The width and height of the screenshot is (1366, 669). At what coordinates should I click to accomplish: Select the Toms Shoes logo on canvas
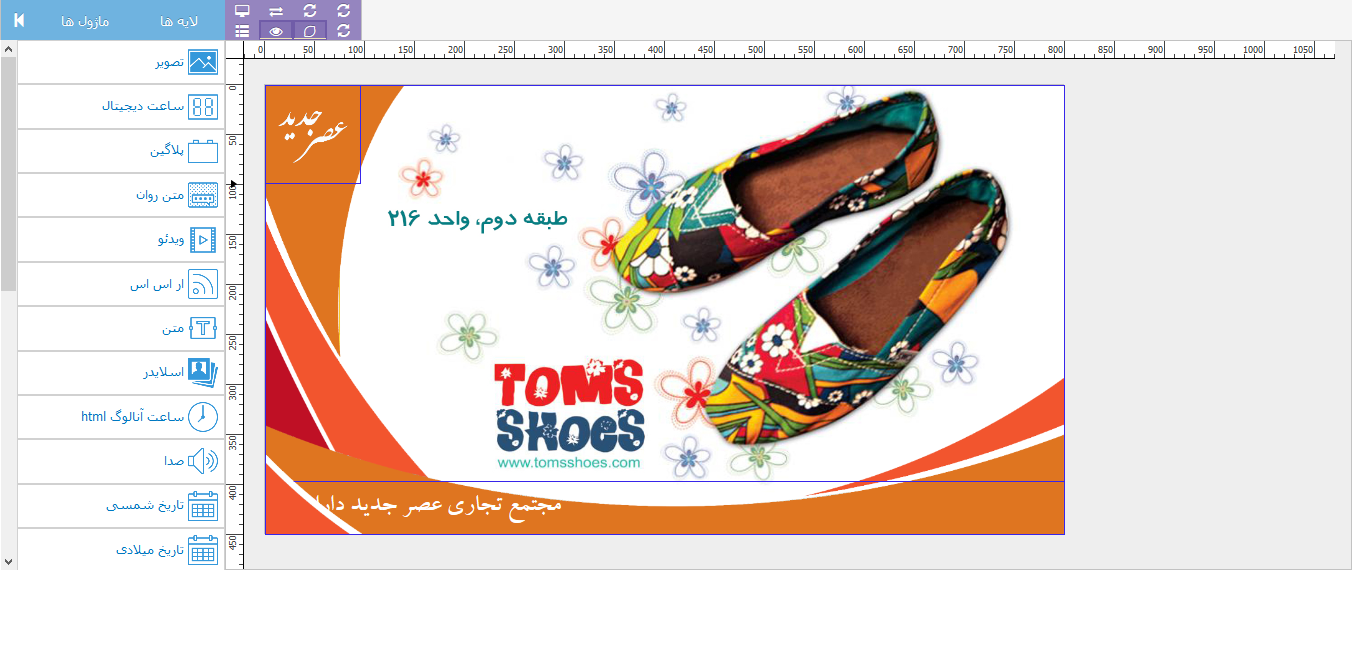569,405
